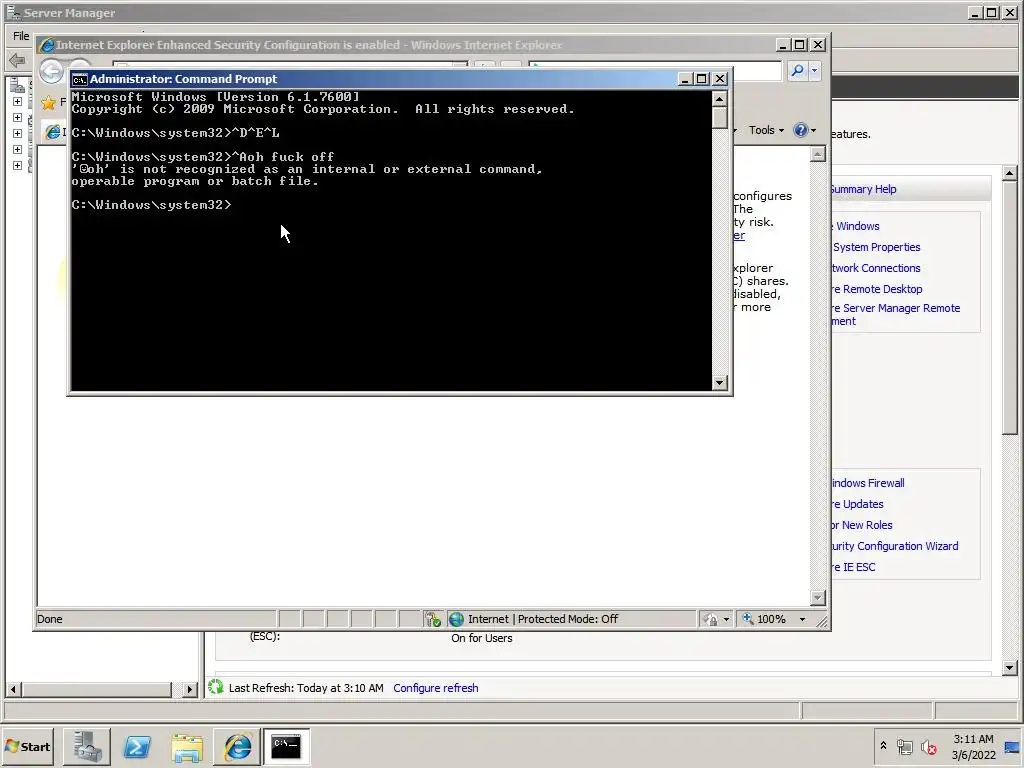The width and height of the screenshot is (1024, 768).
Task: Click the 'Server Manager Remote' management link
Action: tap(896, 315)
